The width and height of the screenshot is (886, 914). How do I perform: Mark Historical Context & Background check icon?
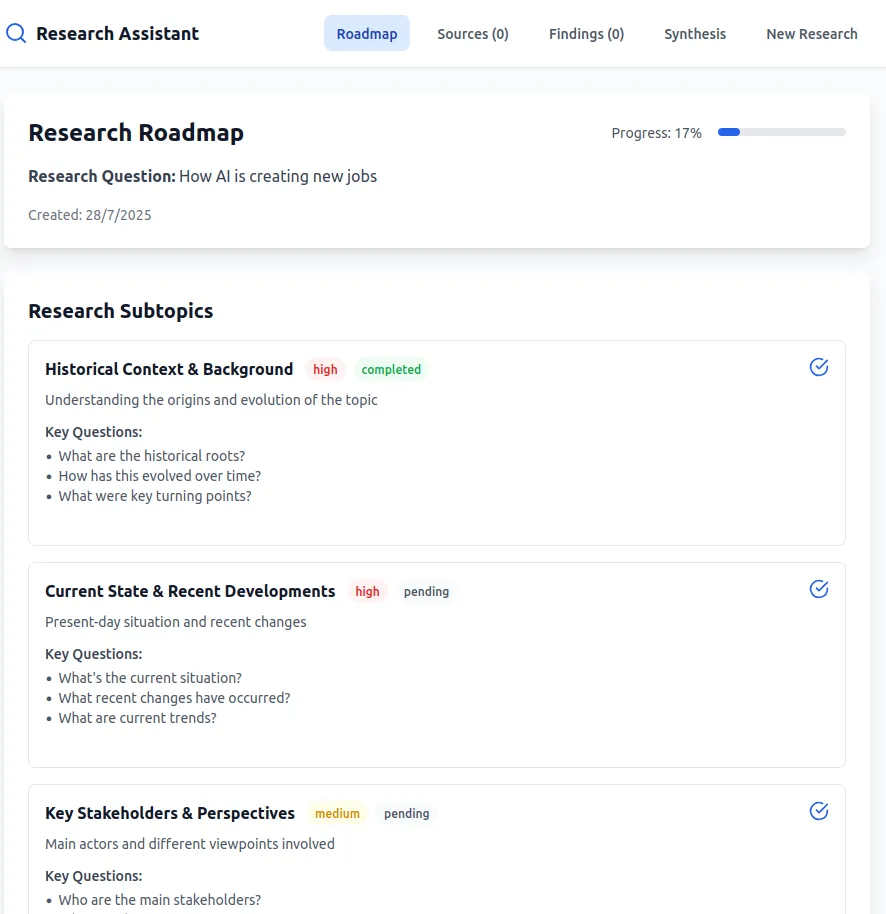tap(818, 367)
